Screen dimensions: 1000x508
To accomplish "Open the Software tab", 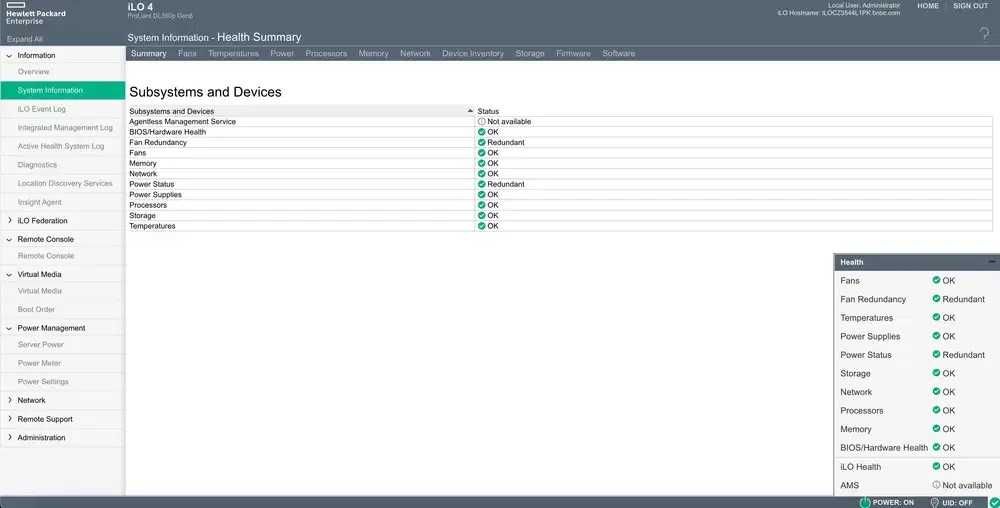I will click(x=619, y=54).
